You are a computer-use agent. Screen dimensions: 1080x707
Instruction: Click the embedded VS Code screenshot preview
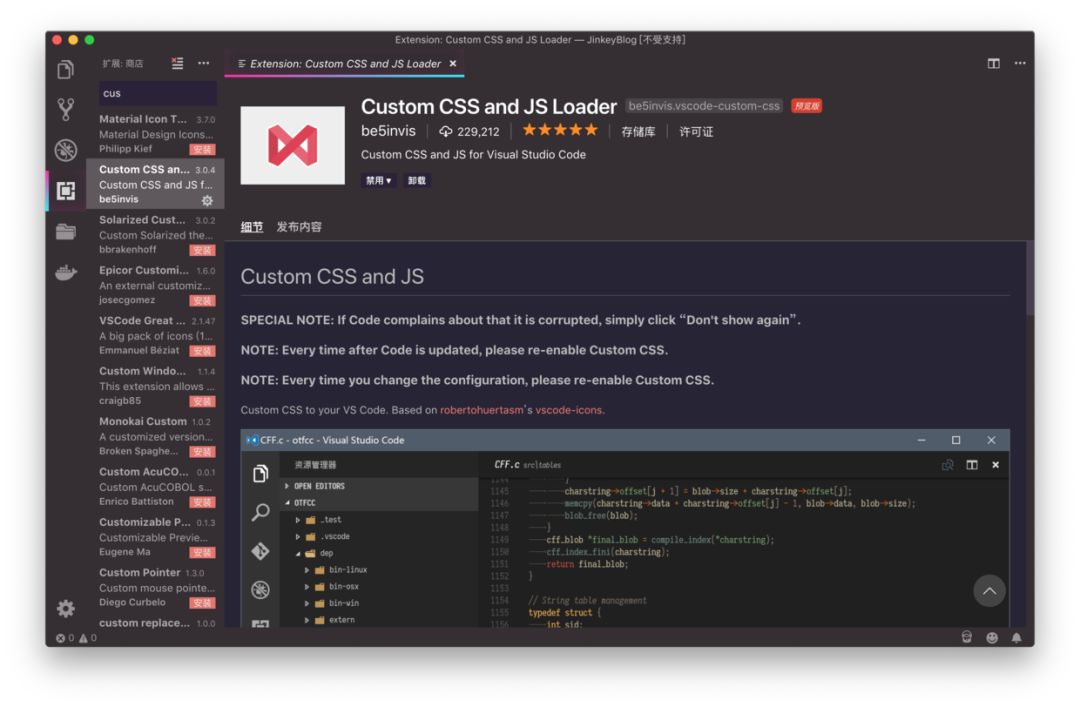pos(625,528)
